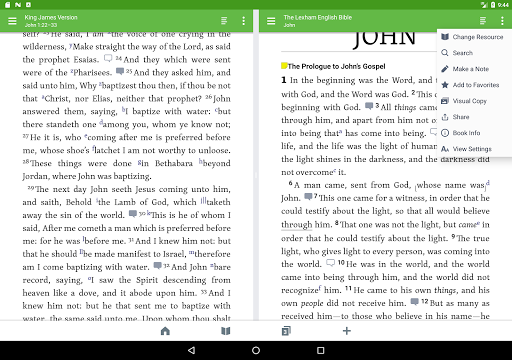Open the hamburger menu in Lexham English Bible pane

pos(271,21)
